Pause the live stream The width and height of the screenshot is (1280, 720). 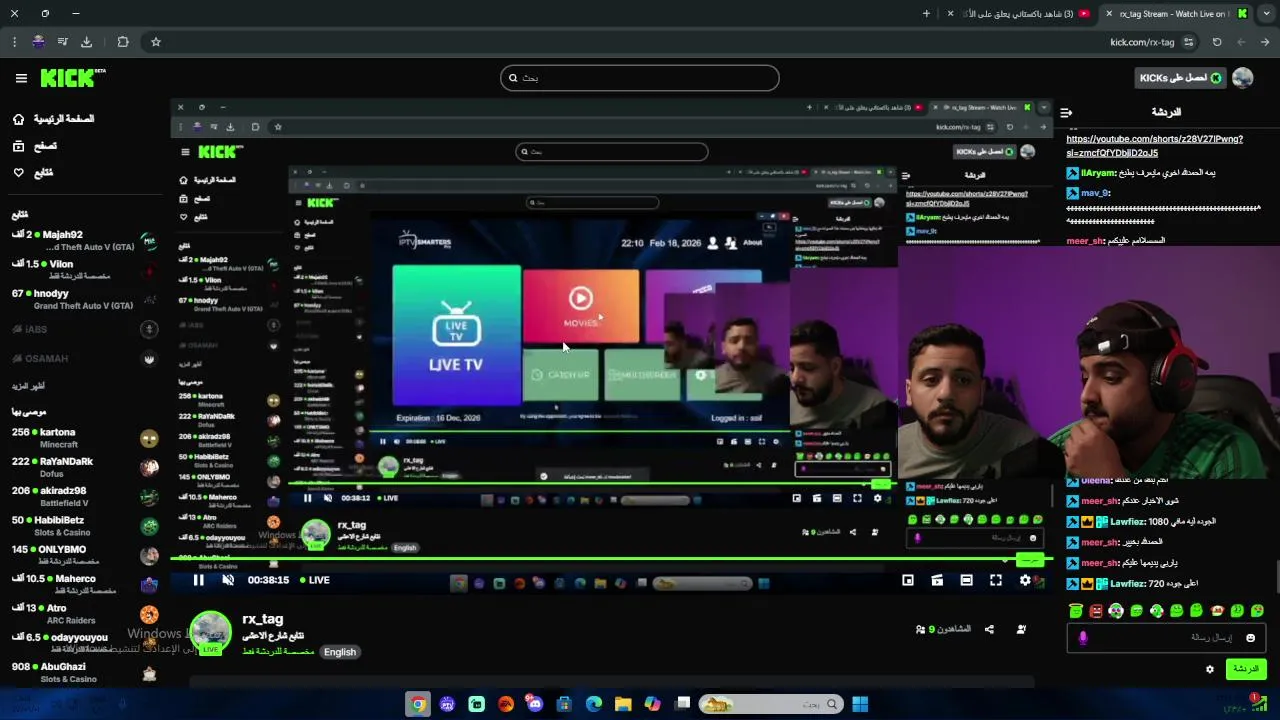click(198, 580)
